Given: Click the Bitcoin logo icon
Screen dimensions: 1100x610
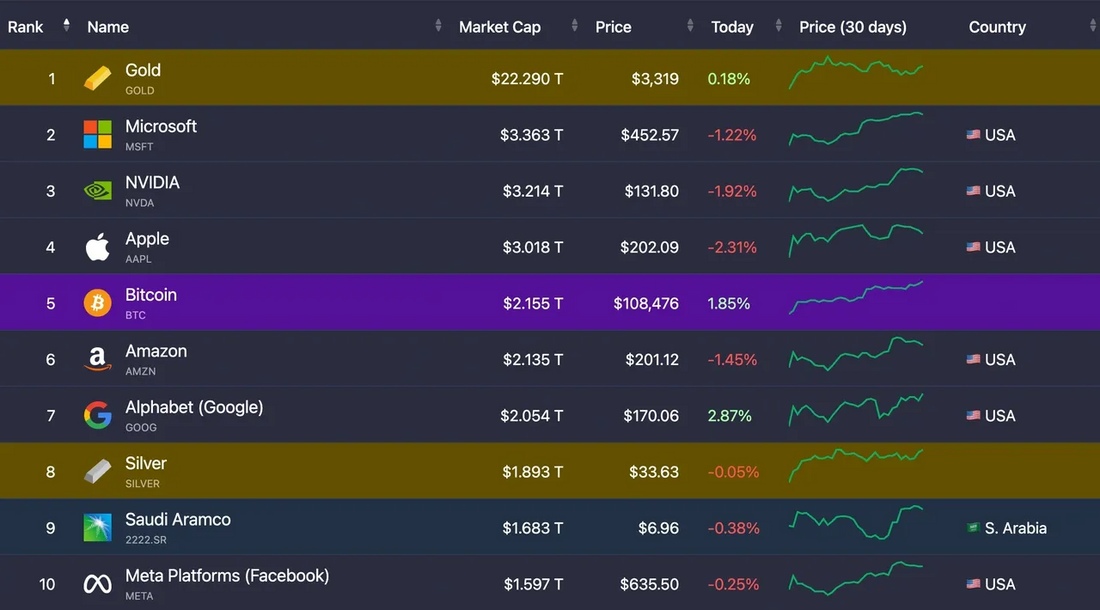Looking at the screenshot, I should [x=98, y=303].
